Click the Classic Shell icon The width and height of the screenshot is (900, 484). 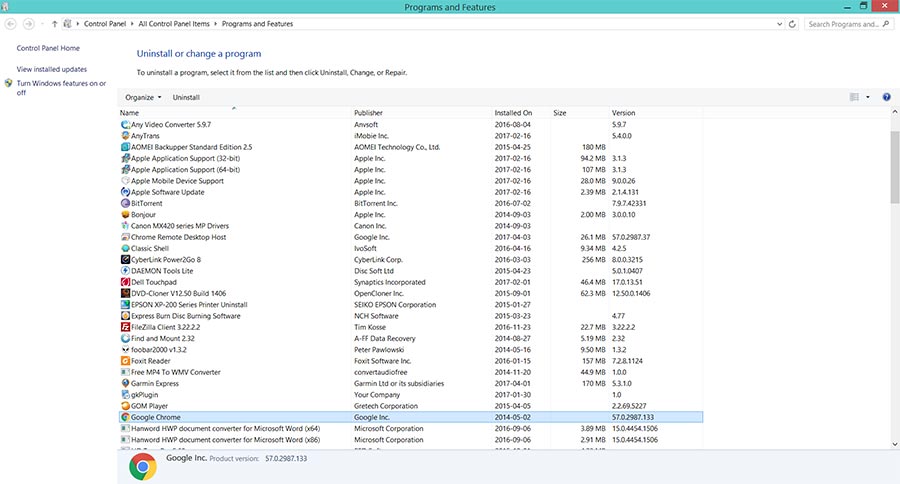click(x=125, y=248)
